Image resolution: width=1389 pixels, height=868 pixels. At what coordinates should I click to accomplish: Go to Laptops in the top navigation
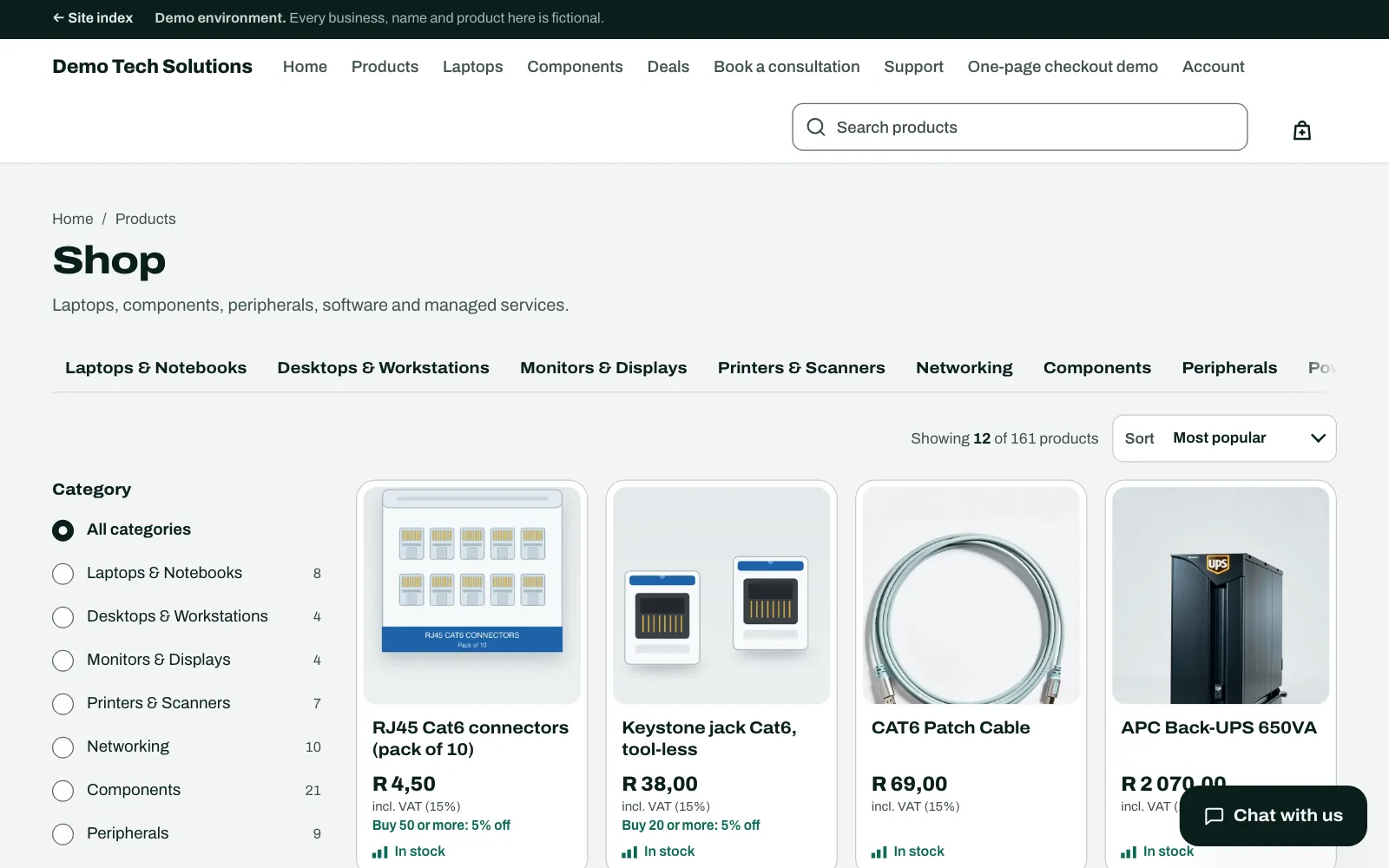coord(472,67)
